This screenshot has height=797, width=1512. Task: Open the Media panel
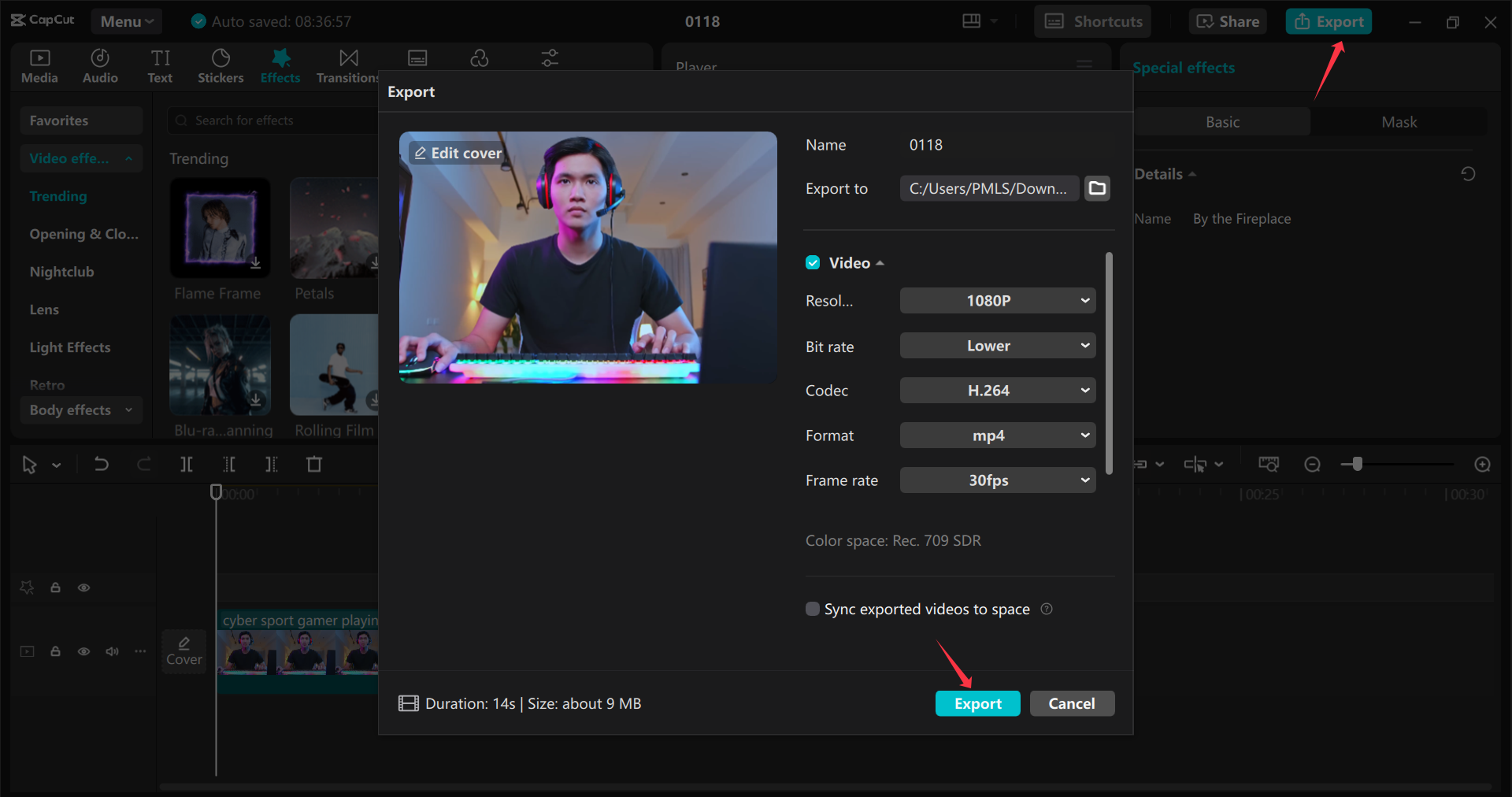point(39,65)
